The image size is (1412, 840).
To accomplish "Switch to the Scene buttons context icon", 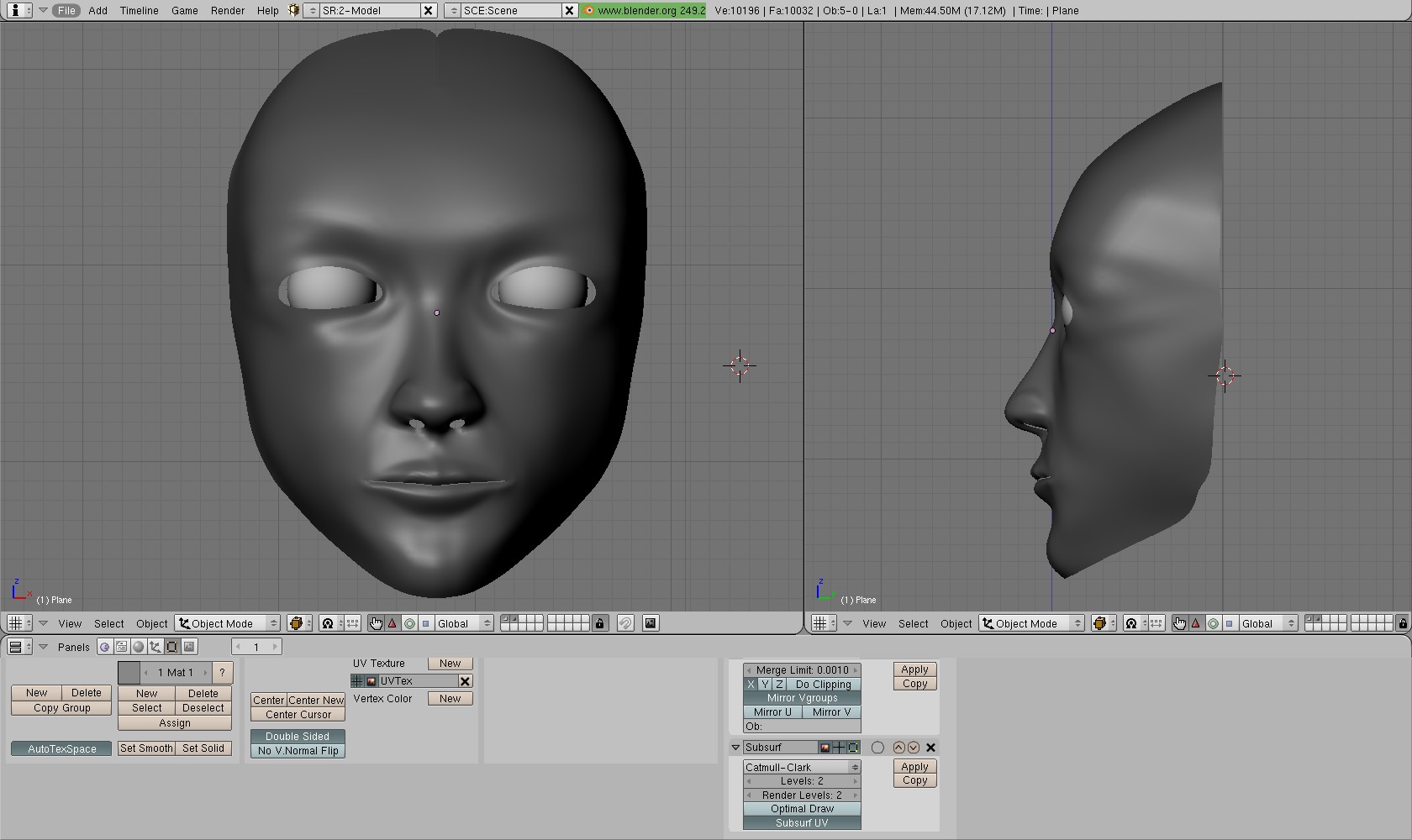I will click(x=189, y=647).
